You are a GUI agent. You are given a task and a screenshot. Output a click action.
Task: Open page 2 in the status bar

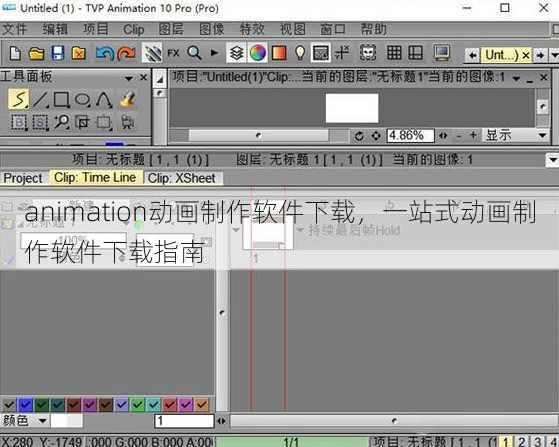pos(522,441)
